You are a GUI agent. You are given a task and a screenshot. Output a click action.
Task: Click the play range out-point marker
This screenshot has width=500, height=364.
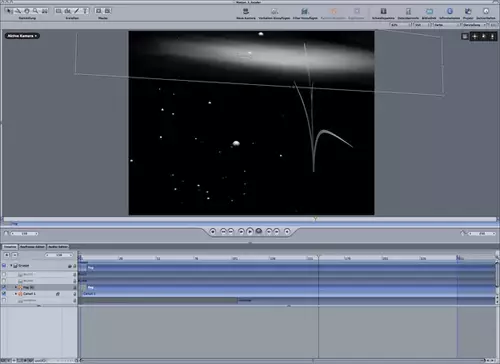click(x=458, y=257)
